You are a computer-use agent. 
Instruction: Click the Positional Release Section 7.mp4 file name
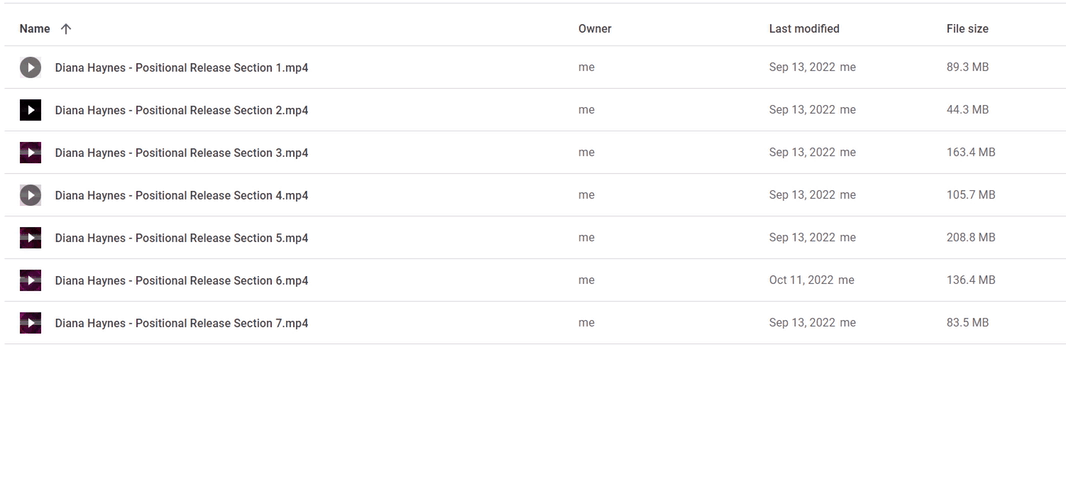pos(182,323)
